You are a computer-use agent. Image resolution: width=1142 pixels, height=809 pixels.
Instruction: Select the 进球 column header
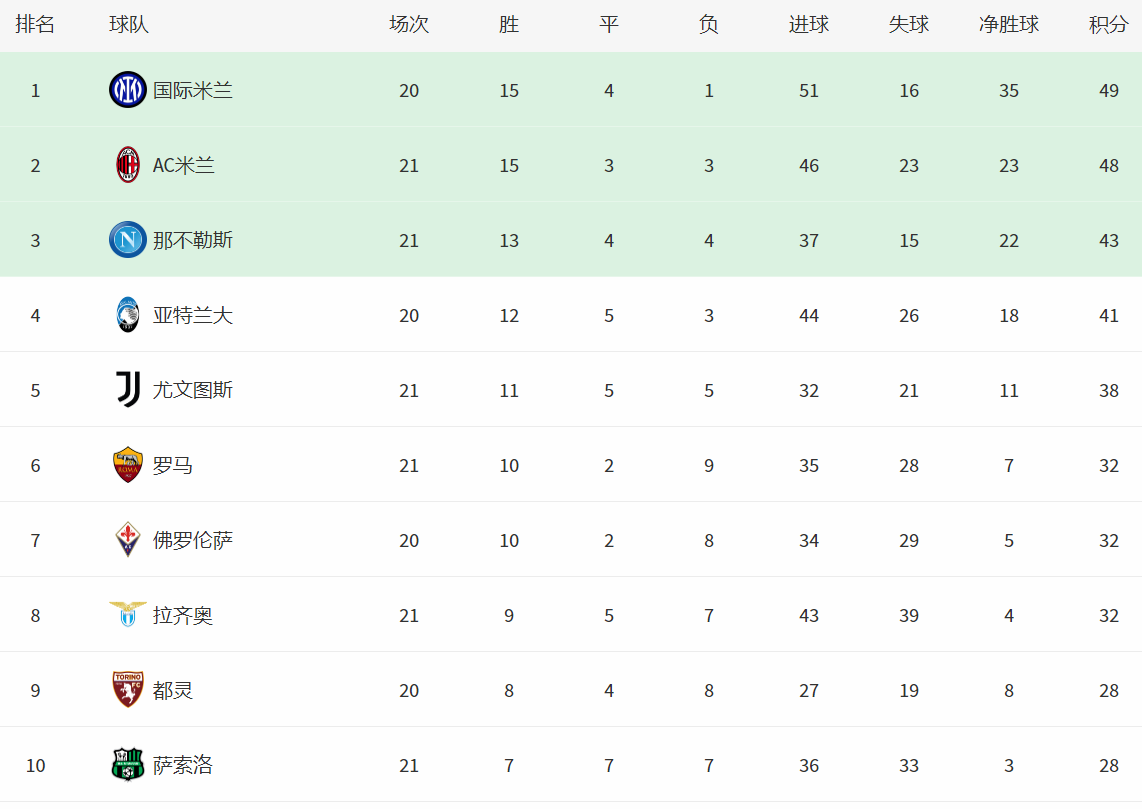tap(808, 25)
